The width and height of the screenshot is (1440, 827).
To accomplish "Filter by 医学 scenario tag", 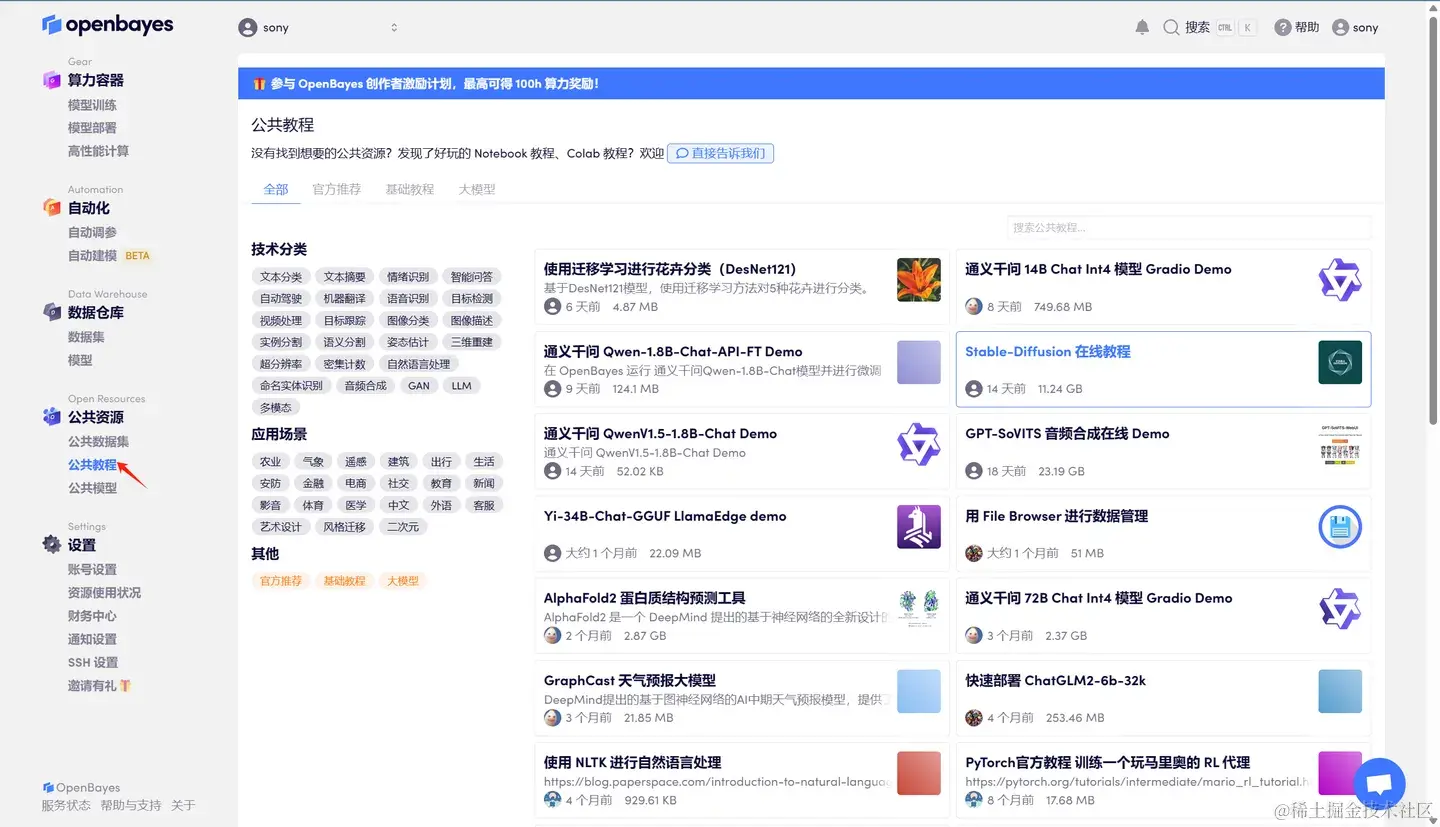I will [x=356, y=505].
